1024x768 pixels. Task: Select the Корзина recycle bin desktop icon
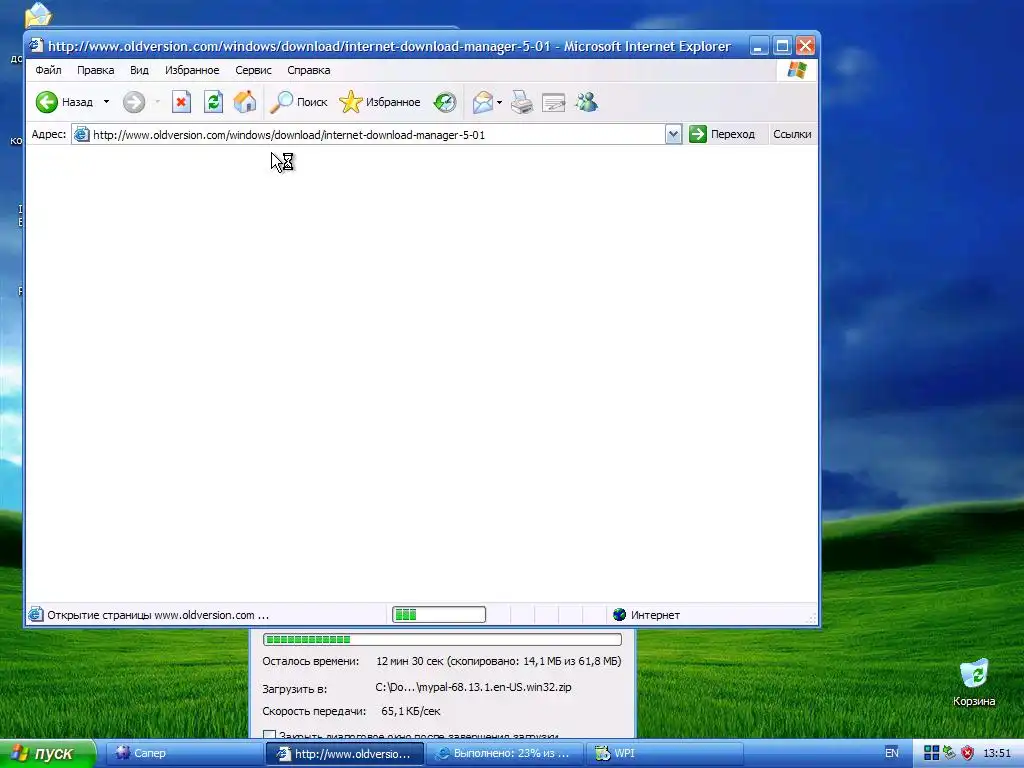[974, 682]
